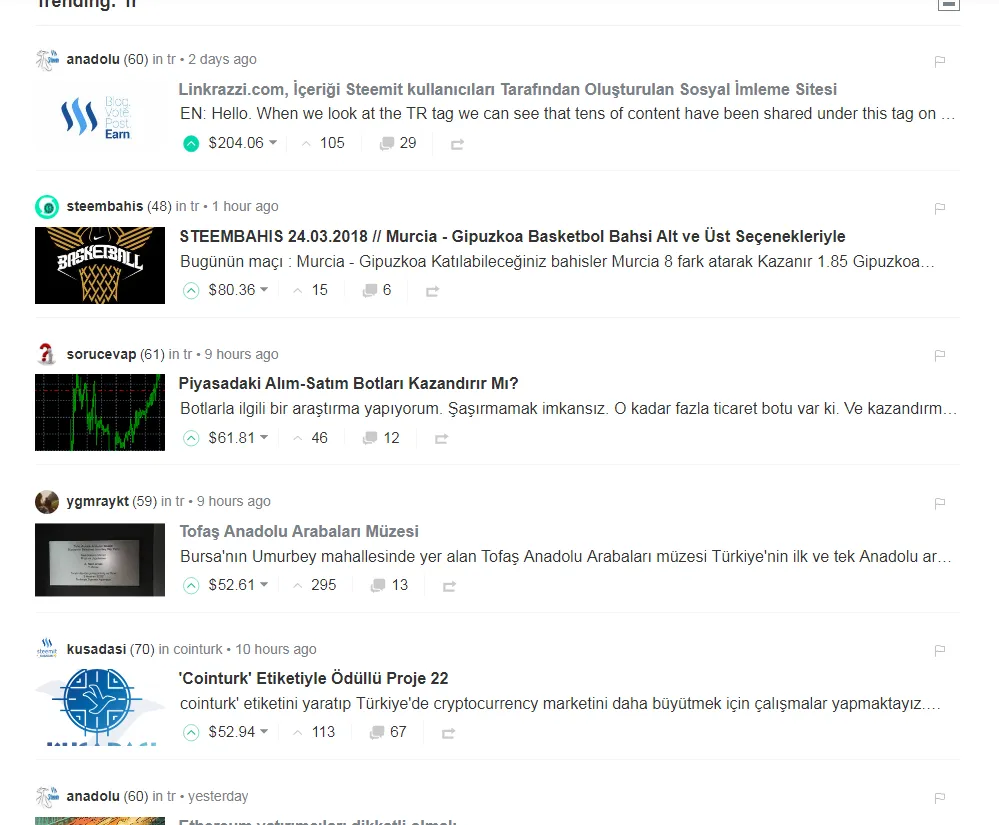
Task: Flag the 'yesterday' post by anadolu
Action: click(x=939, y=798)
